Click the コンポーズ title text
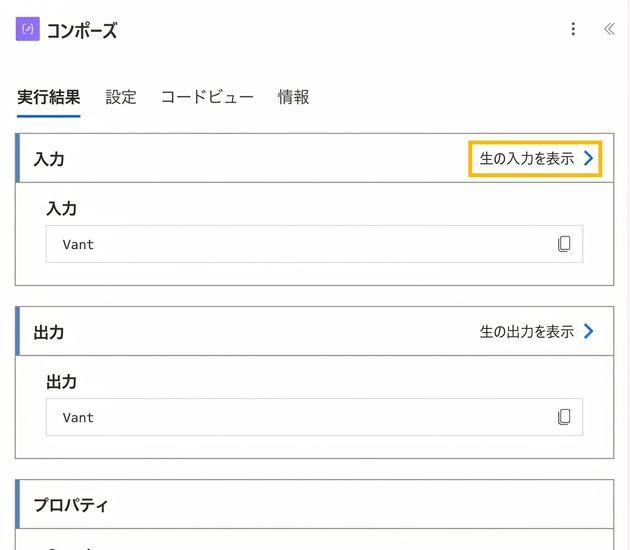The image size is (630, 550). pyautogui.click(x=82, y=30)
